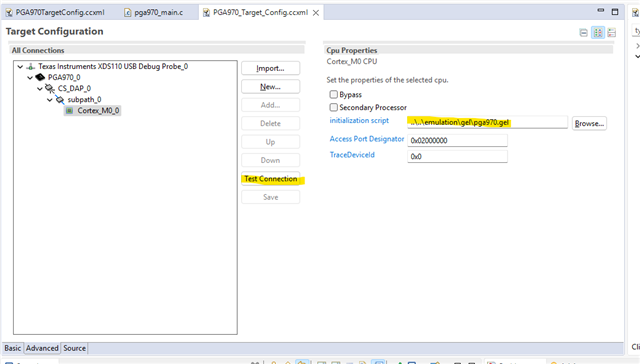Viewport: 640px width, 364px height.
Task: Click the New... button
Action: [270, 87]
